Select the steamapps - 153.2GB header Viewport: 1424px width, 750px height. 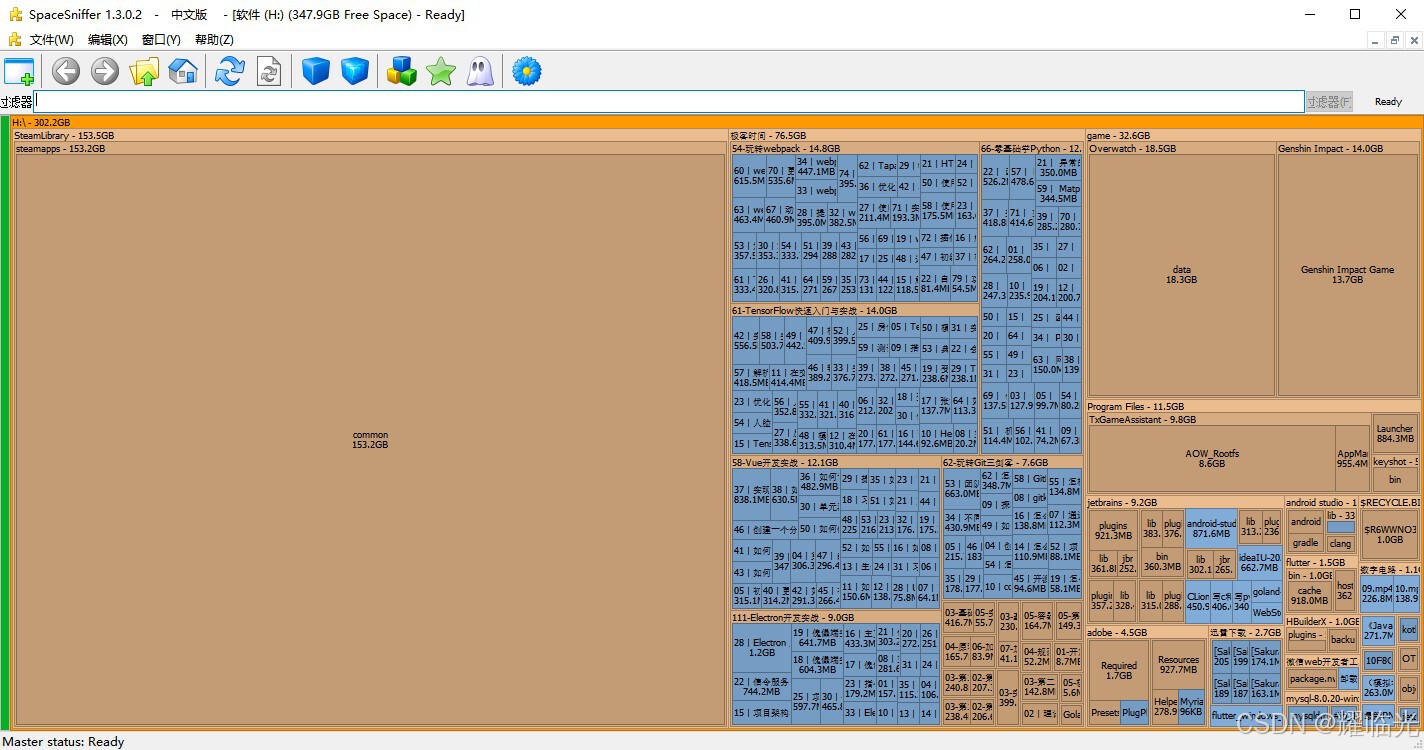370,148
